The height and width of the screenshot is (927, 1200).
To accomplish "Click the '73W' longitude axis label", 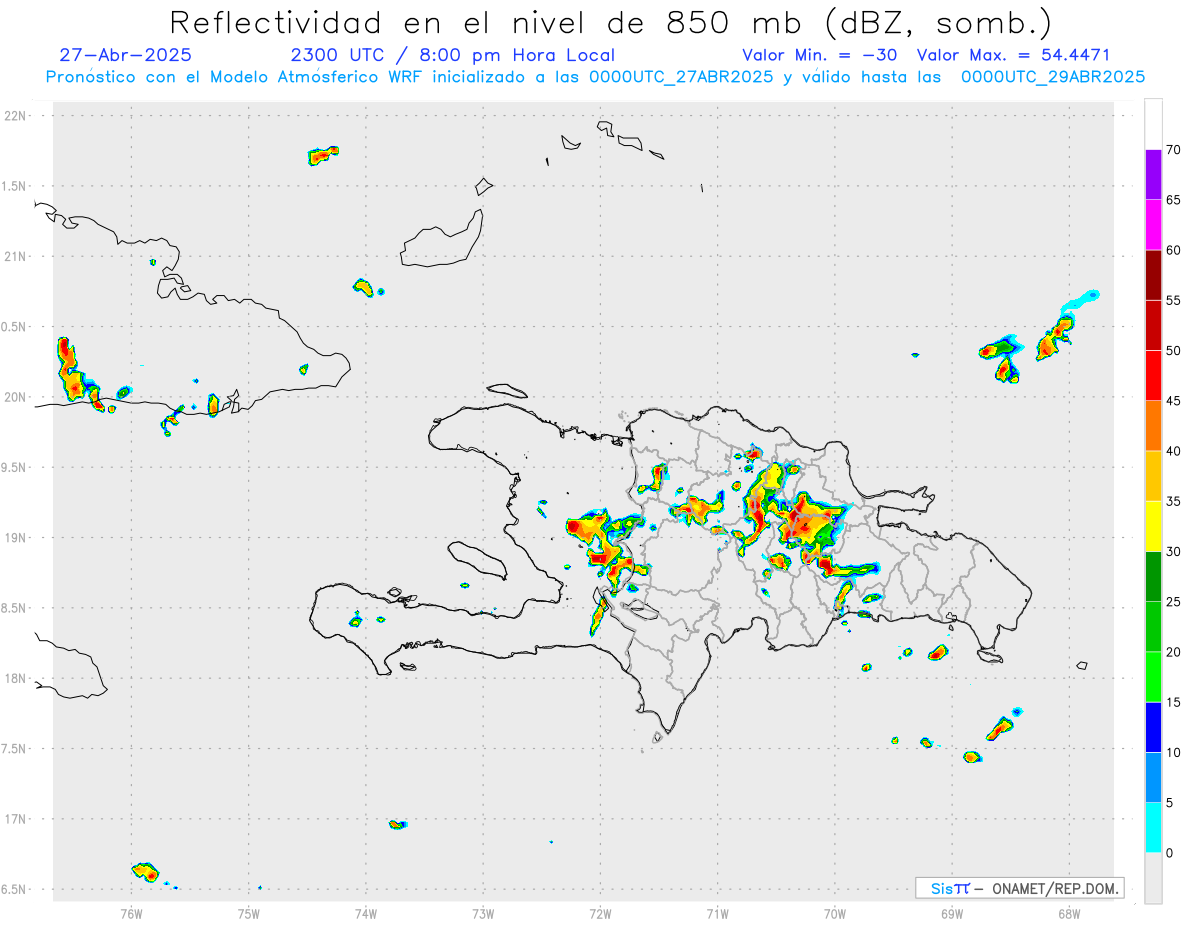I will [x=483, y=914].
